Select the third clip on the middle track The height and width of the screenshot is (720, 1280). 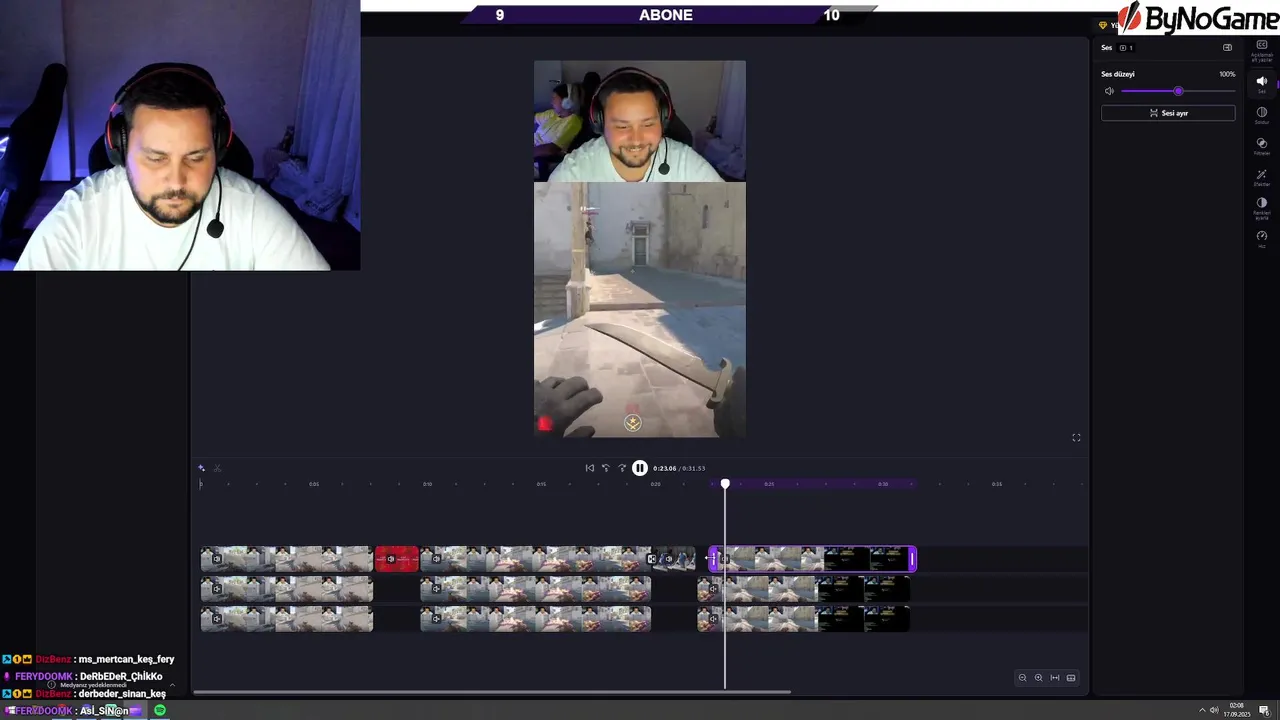804,589
